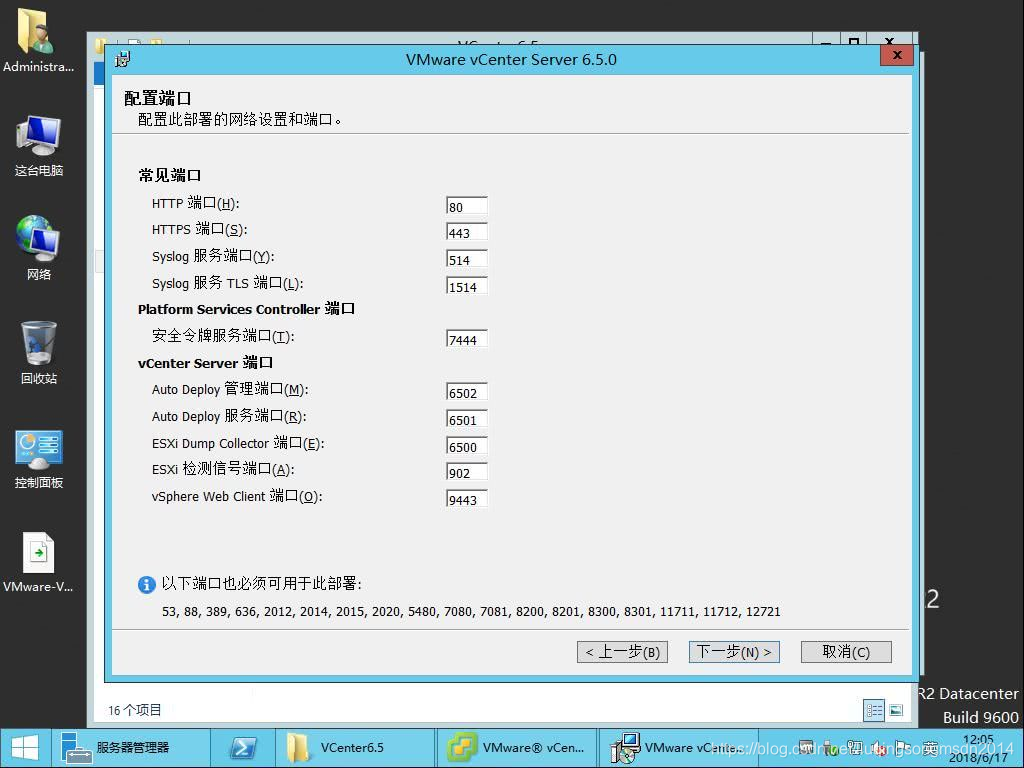1024x768 pixels.
Task: Open the 这台电脑 desktop icon
Action: tap(39, 146)
